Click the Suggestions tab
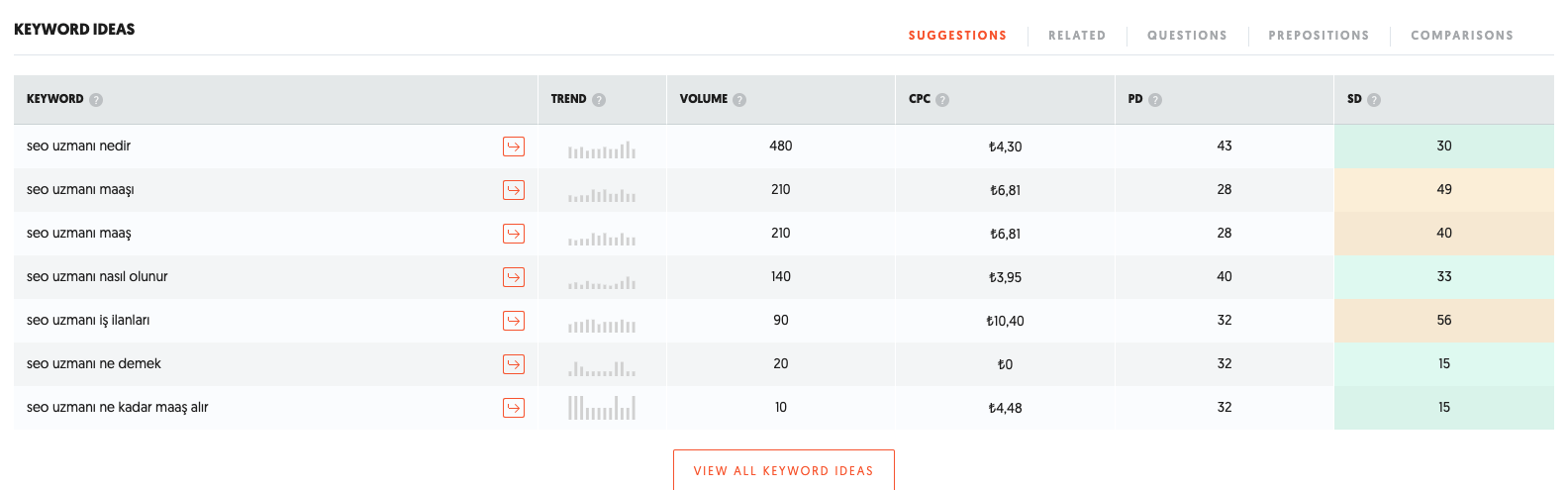 point(957,36)
